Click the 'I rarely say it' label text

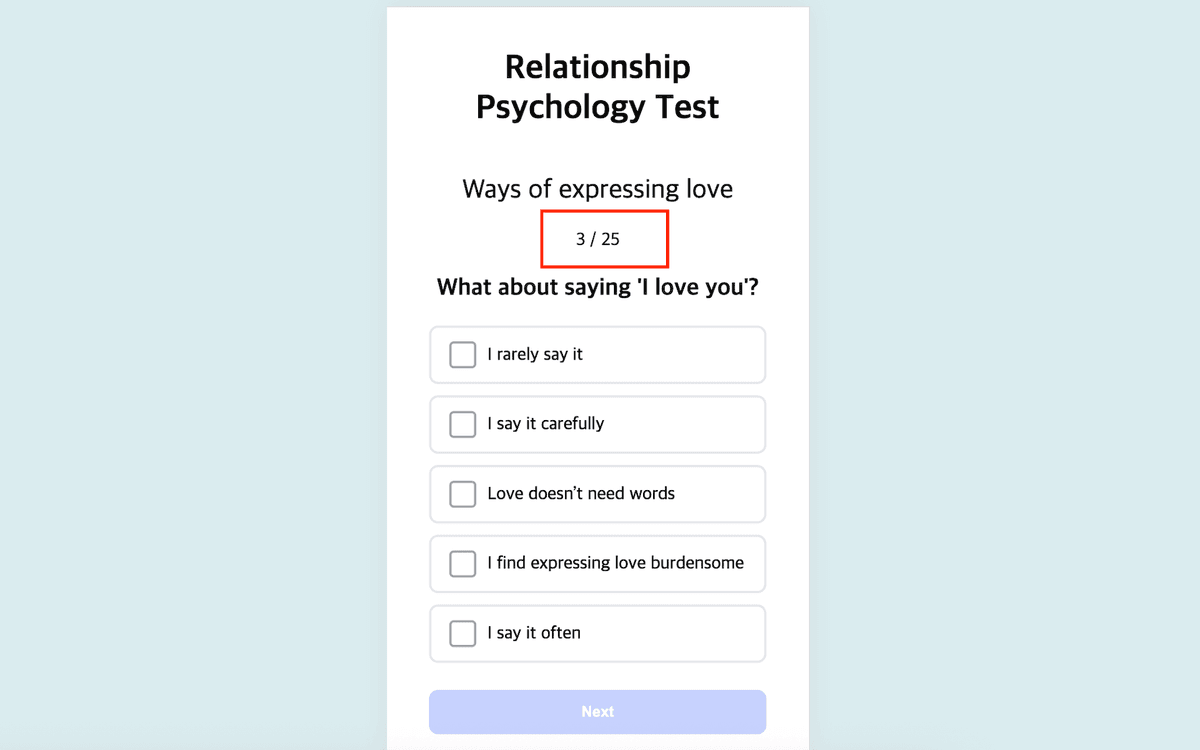tap(535, 355)
